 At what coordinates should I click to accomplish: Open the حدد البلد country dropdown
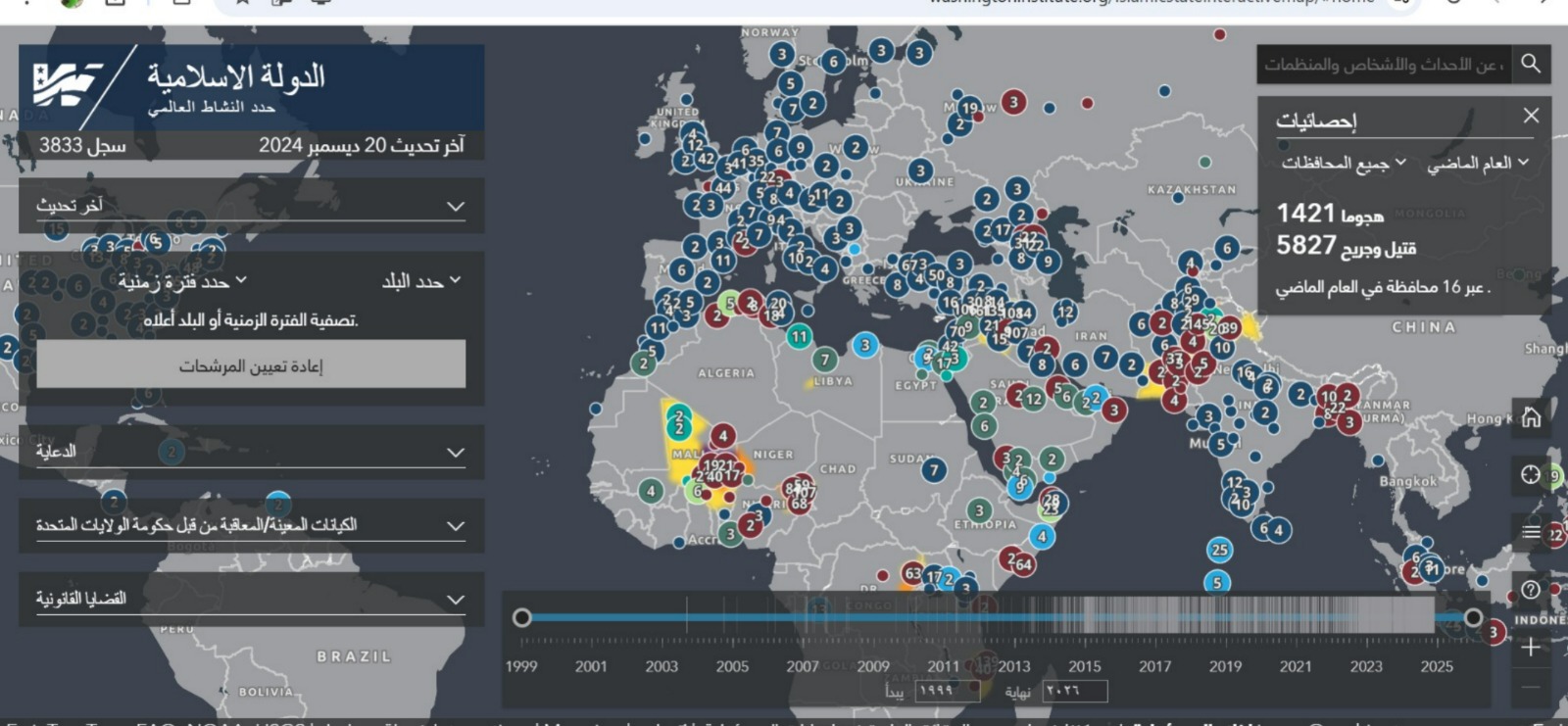[x=421, y=281]
